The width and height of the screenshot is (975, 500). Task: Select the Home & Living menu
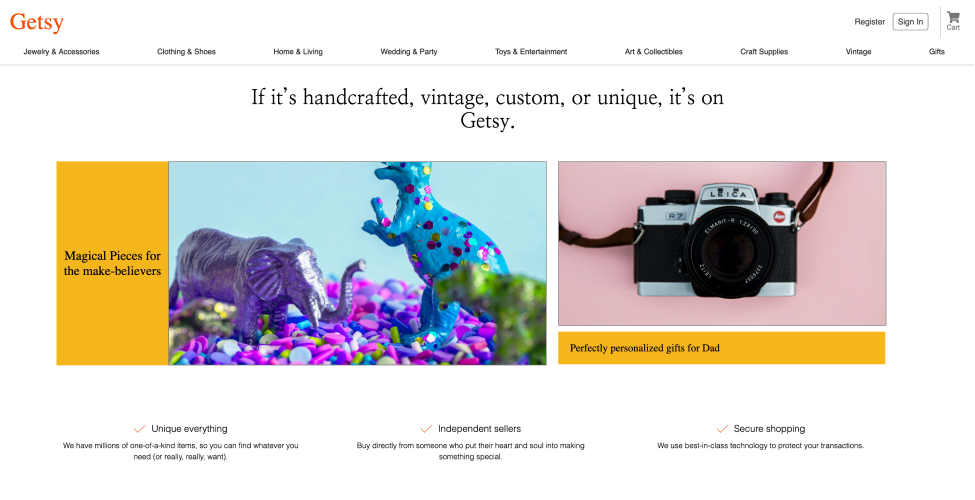coord(298,52)
